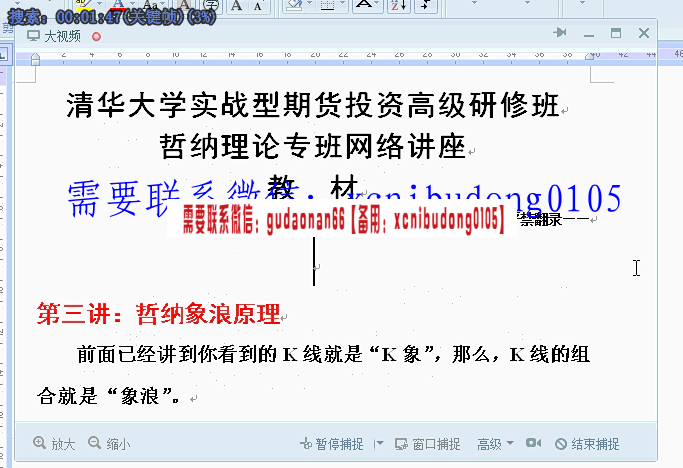Open the shading bucket dropdown arrow
This screenshot has height=468, width=683.
310,4
